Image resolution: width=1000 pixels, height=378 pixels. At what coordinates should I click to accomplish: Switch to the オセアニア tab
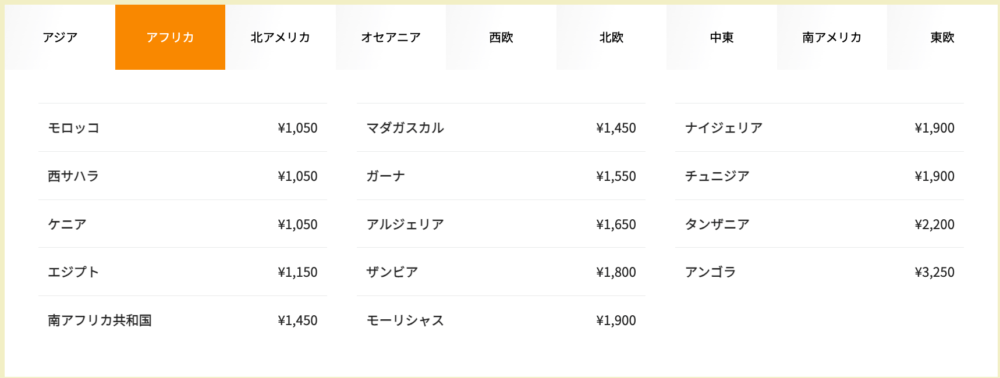pos(391,37)
